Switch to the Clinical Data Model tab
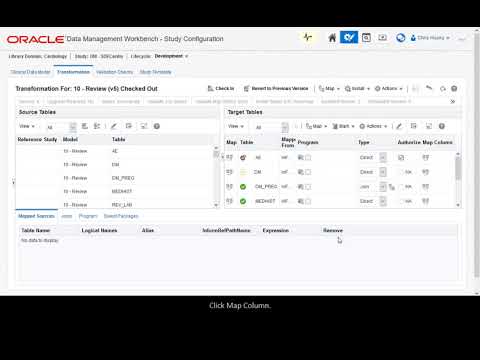Image resolution: width=480 pixels, height=360 pixels. point(30,72)
